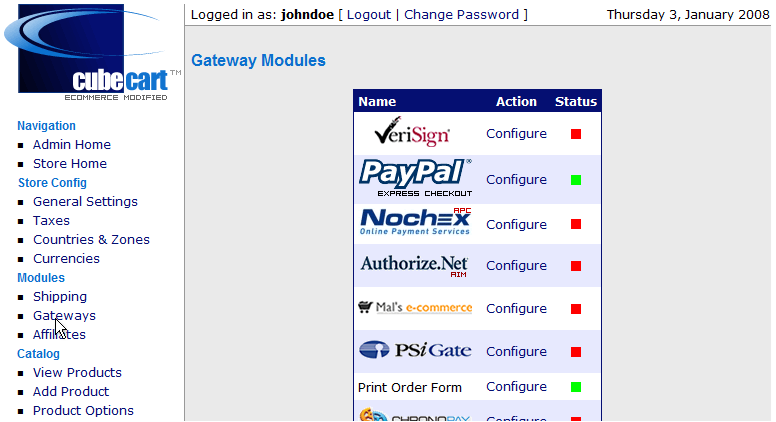Click the ChronoPay logo

(x=415, y=415)
